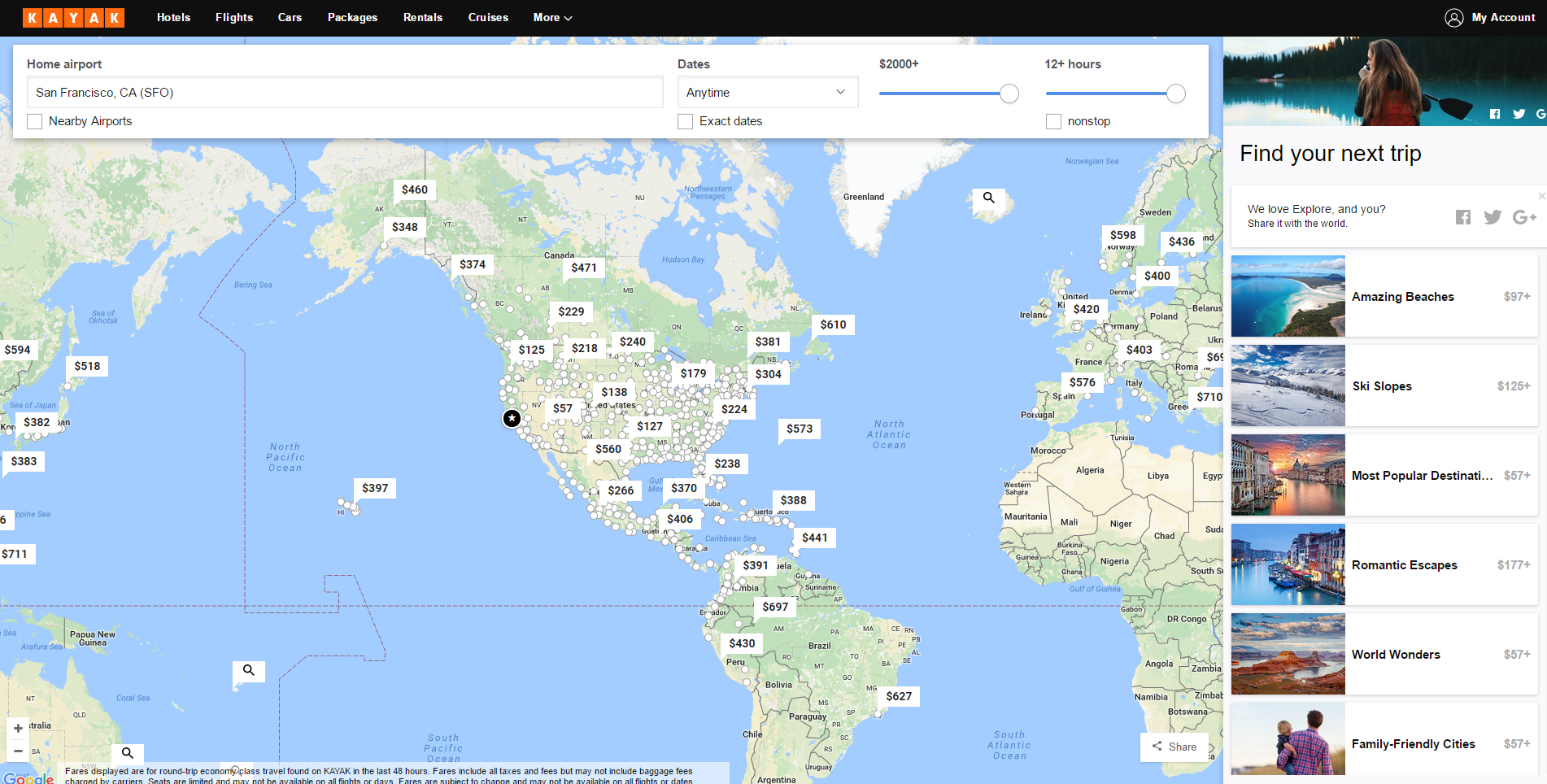Open My Account link
The height and width of the screenshot is (784, 1547).
1503,17
